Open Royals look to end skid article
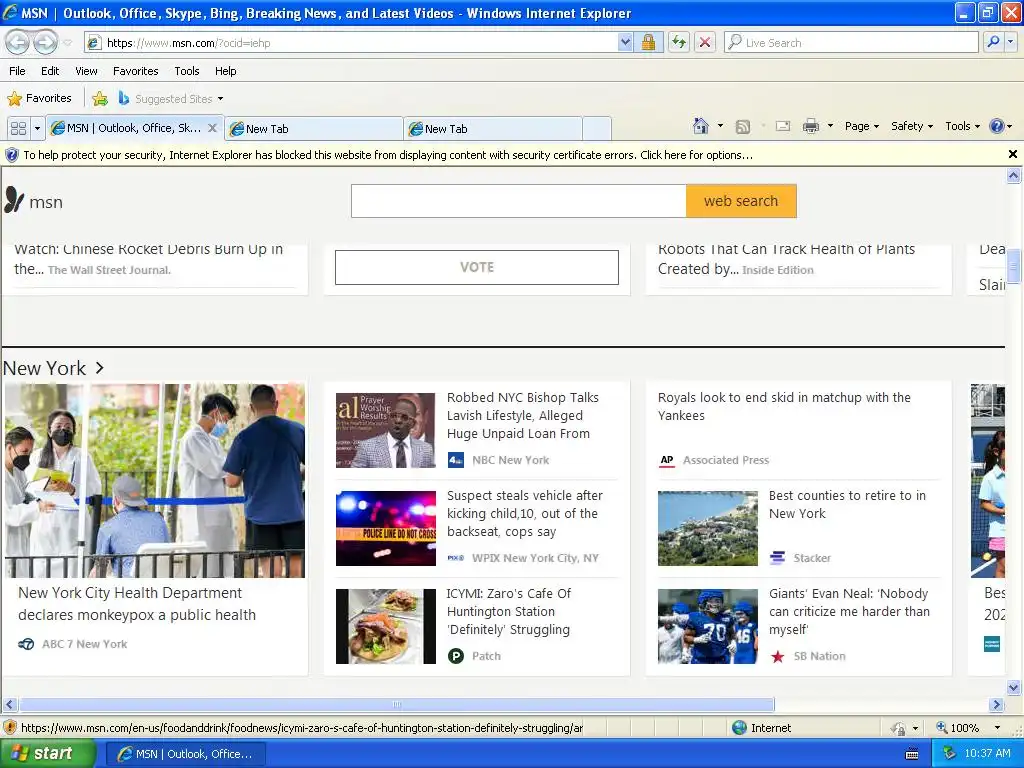Viewport: 1024px width, 768px height. tap(784, 406)
